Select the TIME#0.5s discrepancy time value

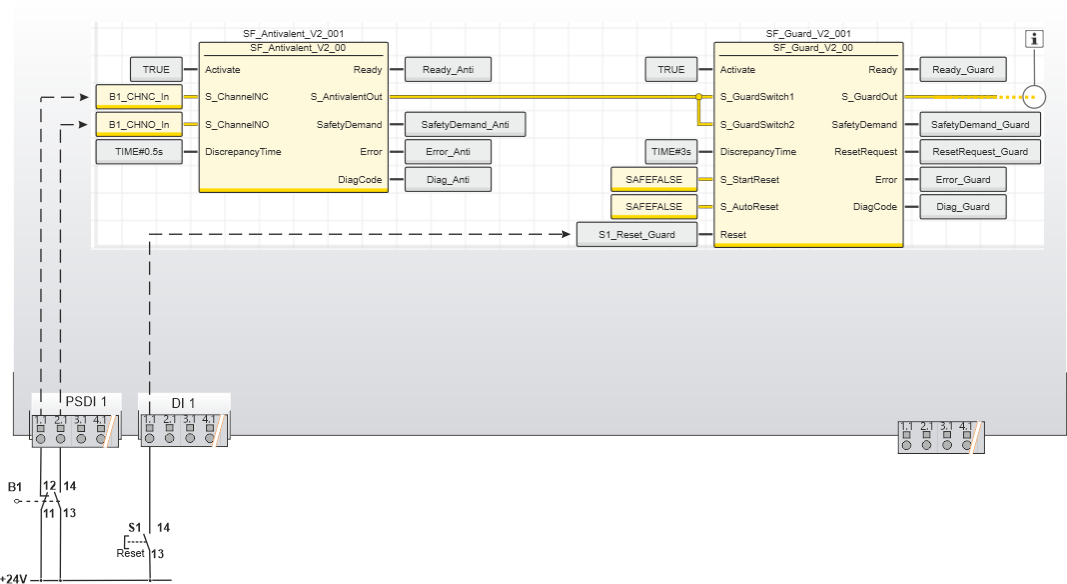[x=139, y=152]
